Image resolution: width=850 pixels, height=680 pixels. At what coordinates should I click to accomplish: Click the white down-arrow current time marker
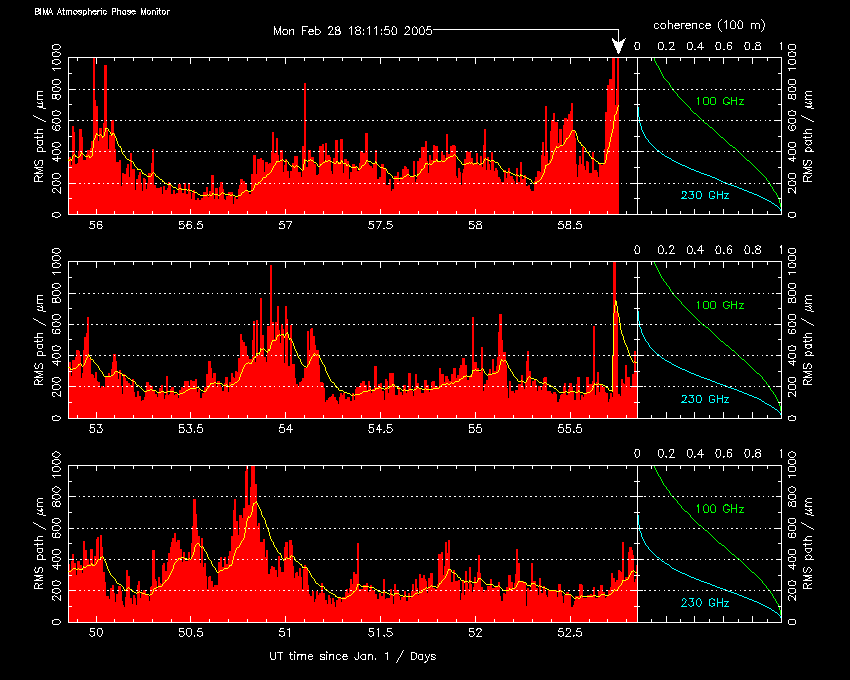pos(619,45)
